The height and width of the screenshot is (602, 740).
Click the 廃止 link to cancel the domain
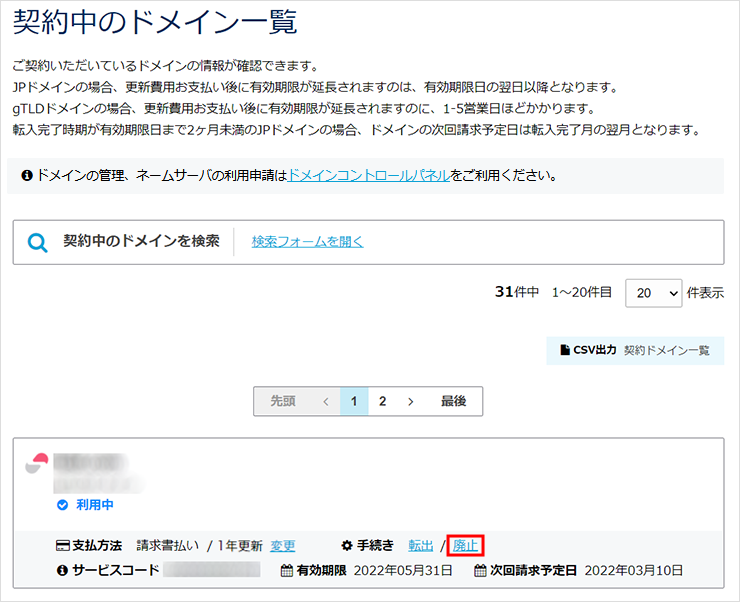tap(465, 546)
